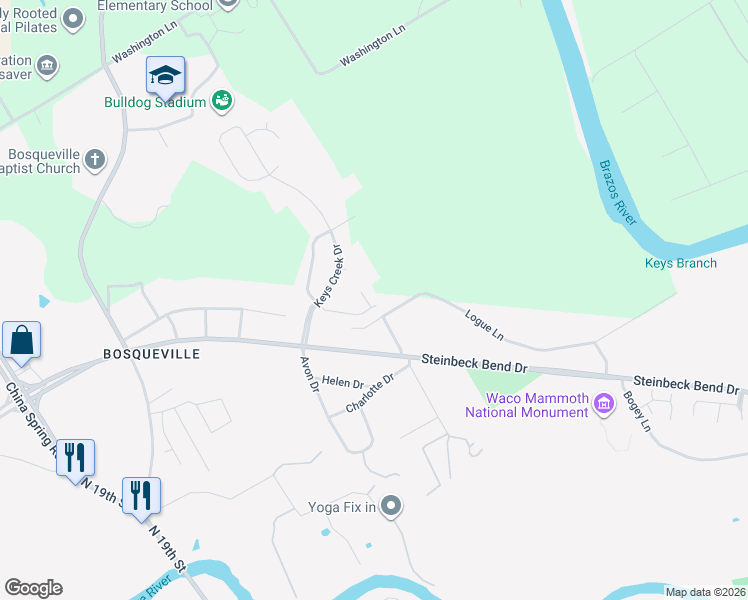Click the Waco Mammoth National Monument museum pin
This screenshot has width=748, height=600.
point(604,404)
